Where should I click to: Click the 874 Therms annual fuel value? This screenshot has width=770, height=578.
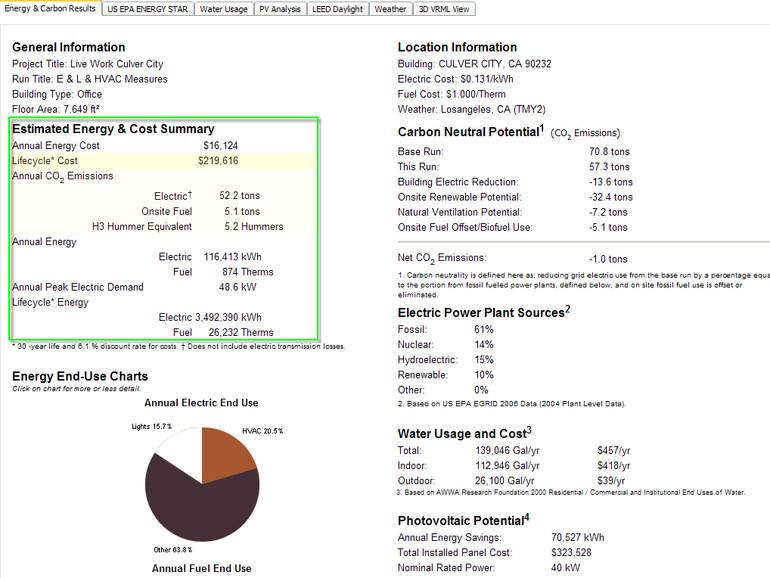[x=248, y=272]
